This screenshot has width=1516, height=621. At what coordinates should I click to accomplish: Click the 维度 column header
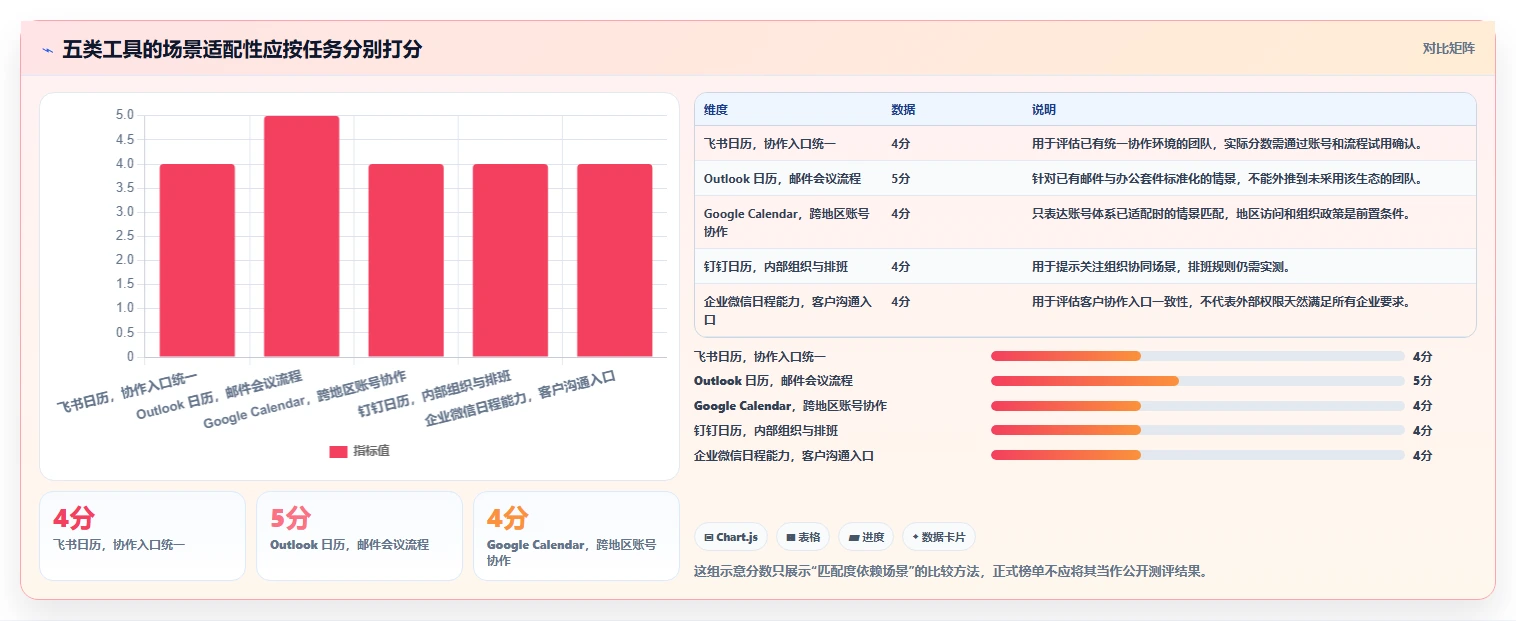(x=716, y=109)
